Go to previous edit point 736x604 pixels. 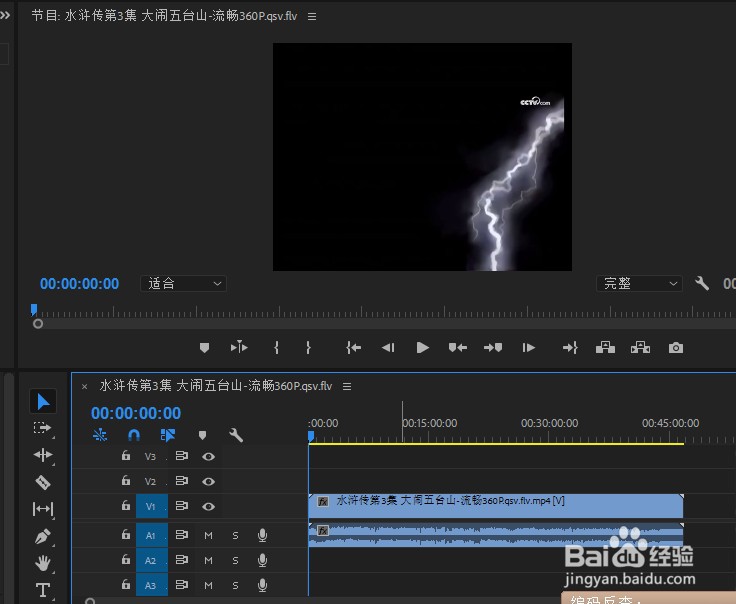pos(458,348)
